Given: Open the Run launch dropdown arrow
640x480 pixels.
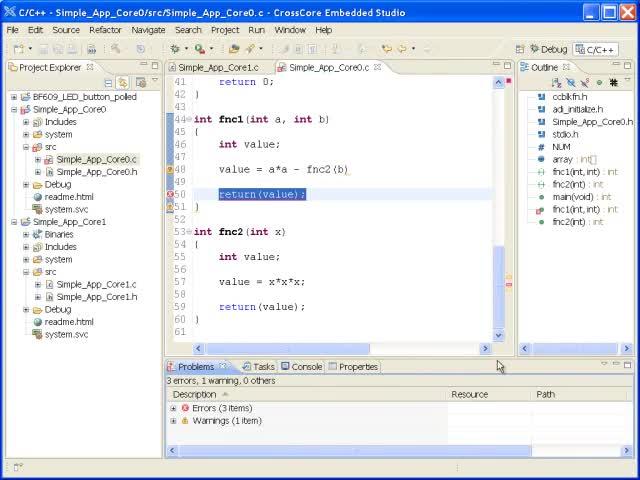Looking at the screenshot, I should pyautogui.click(x=211, y=49).
